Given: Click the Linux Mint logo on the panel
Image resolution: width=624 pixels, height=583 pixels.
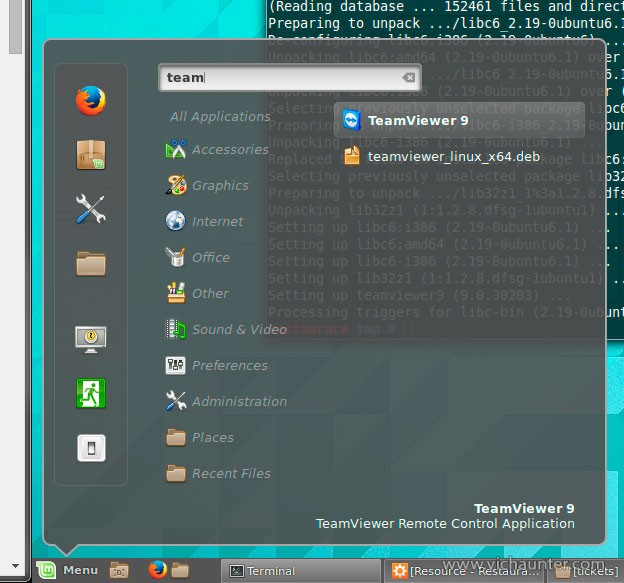Looking at the screenshot, I should 46,570.
